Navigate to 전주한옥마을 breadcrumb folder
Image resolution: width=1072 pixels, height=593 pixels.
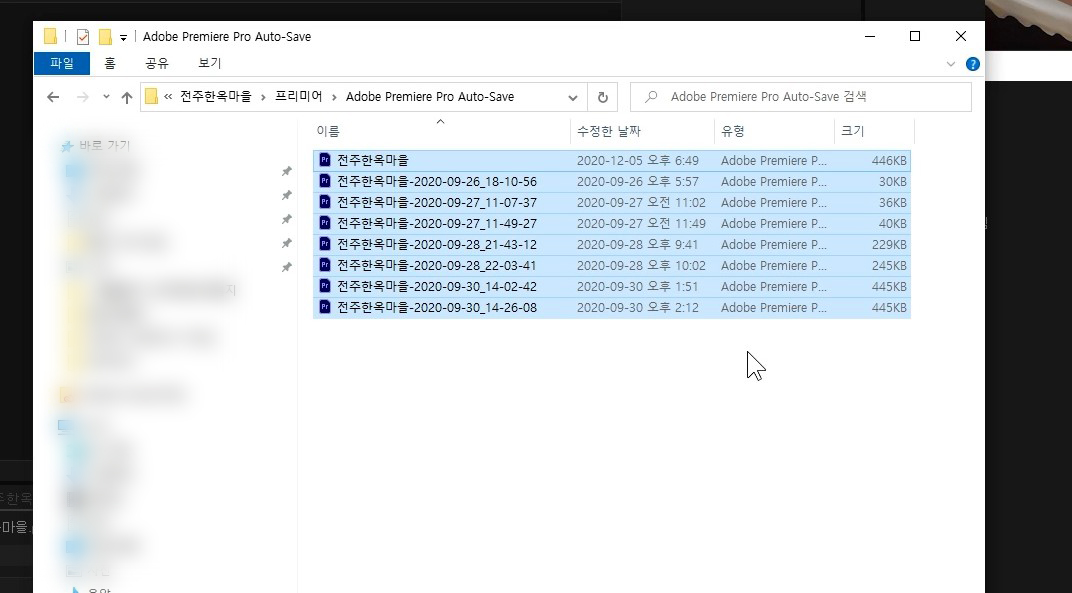pyautogui.click(x=216, y=96)
